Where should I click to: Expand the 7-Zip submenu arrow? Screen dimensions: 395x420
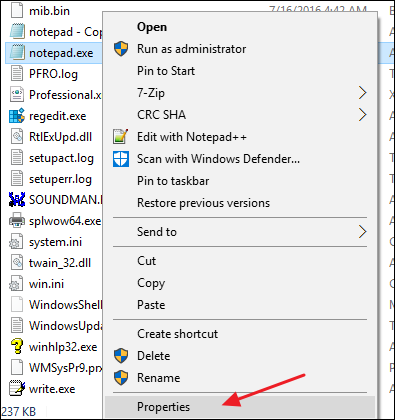coord(363,93)
